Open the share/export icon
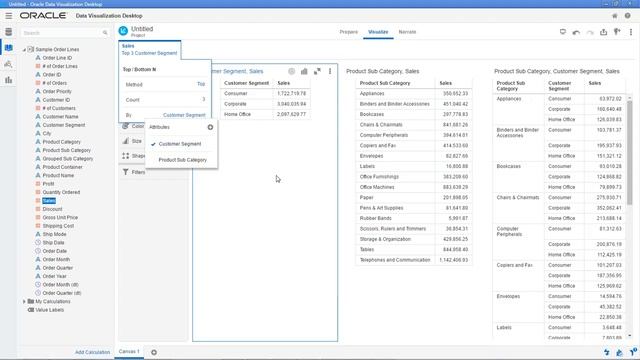Screen dimensions: 640x360 click(x=603, y=32)
